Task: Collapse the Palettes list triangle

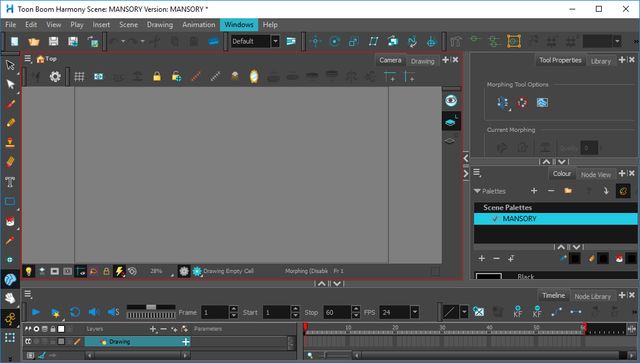Action: pyautogui.click(x=477, y=191)
